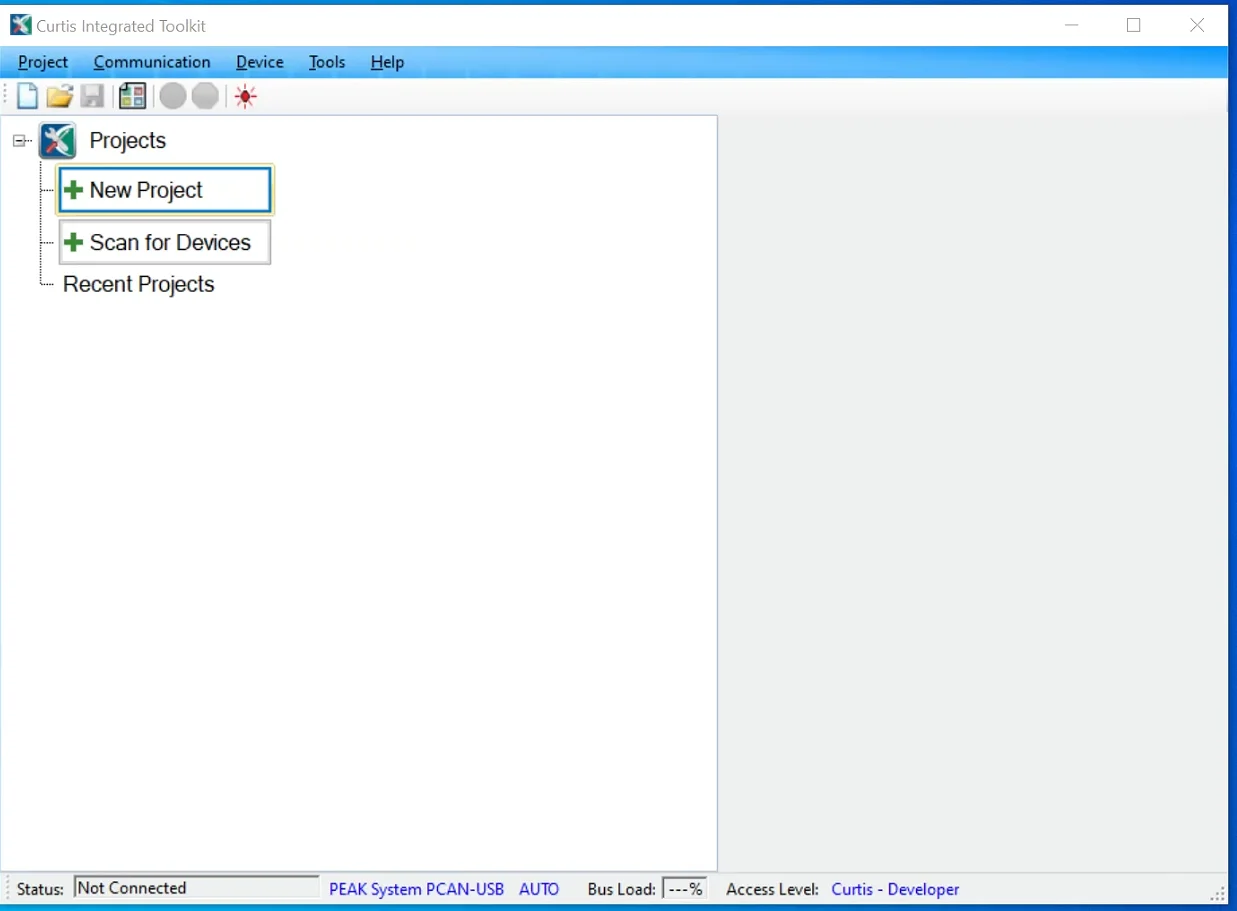Click the grayed floppy disk save icon
1237x911 pixels.
92,97
